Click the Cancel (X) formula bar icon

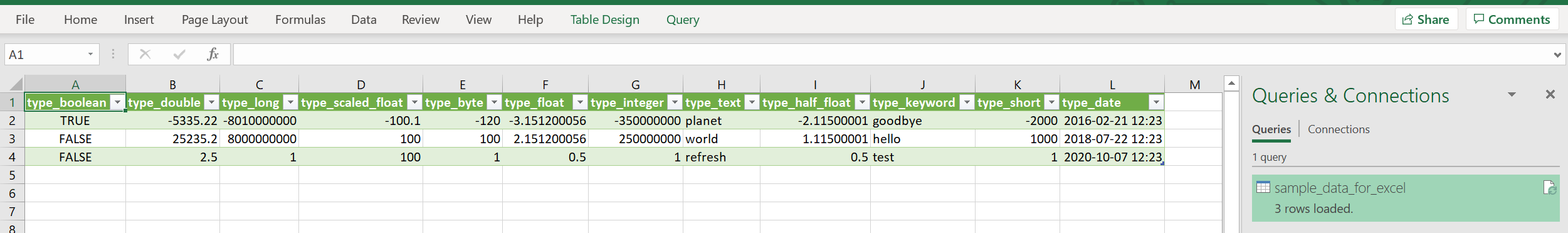click(145, 54)
